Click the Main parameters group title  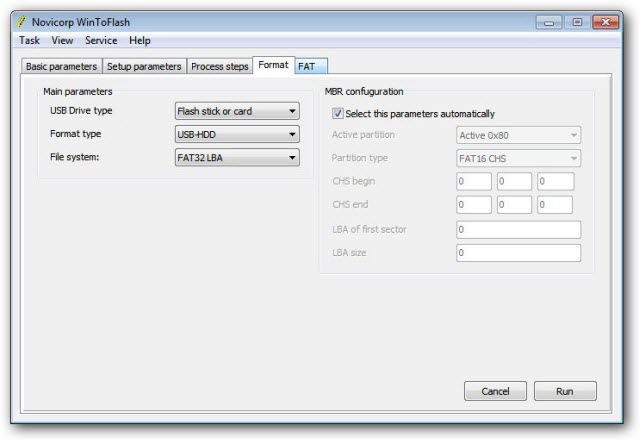coord(78,92)
